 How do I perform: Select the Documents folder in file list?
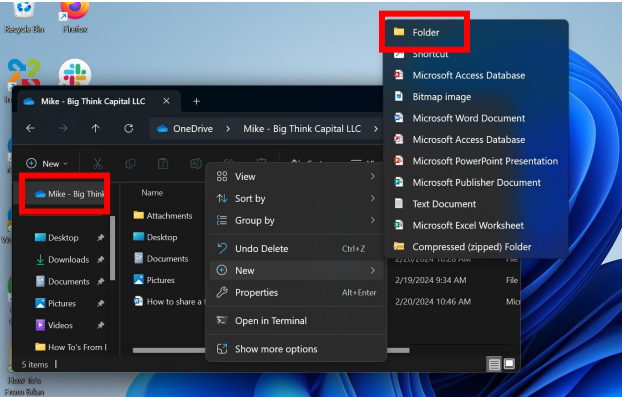pos(161,258)
